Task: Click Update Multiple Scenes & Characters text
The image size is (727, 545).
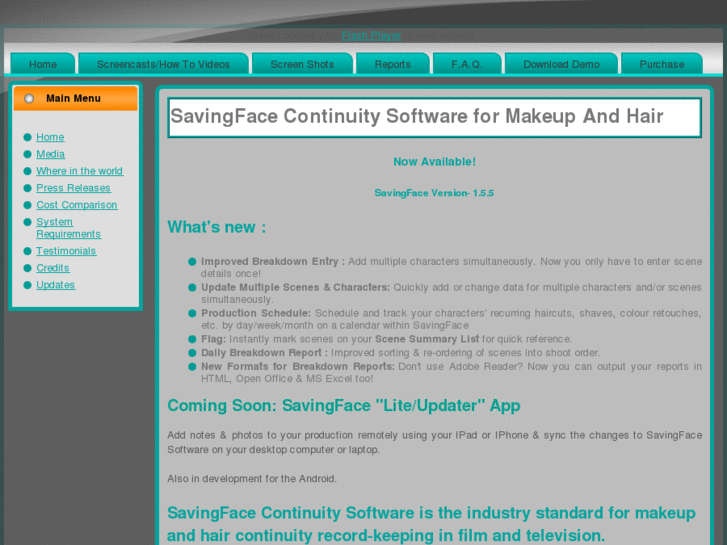Action: (x=295, y=288)
